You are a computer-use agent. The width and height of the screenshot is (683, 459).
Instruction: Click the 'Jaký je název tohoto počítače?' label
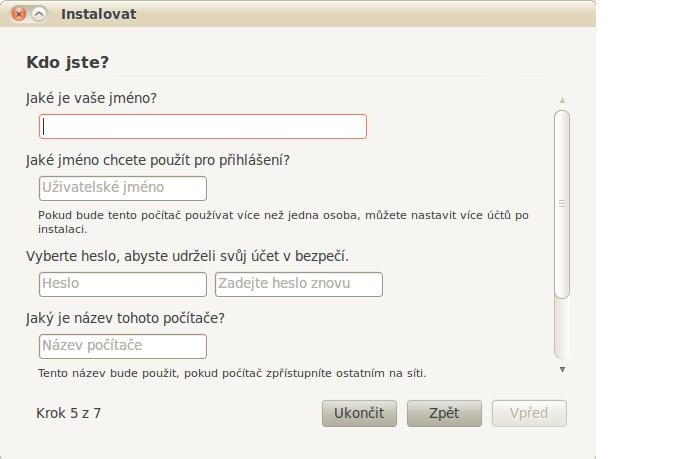coord(125,318)
